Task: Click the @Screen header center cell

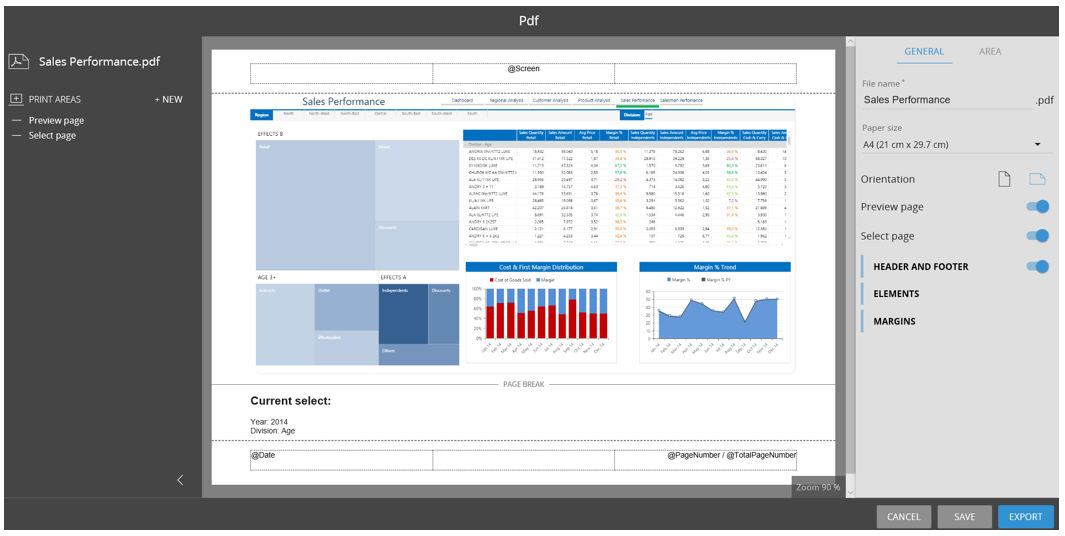Action: 524,73
